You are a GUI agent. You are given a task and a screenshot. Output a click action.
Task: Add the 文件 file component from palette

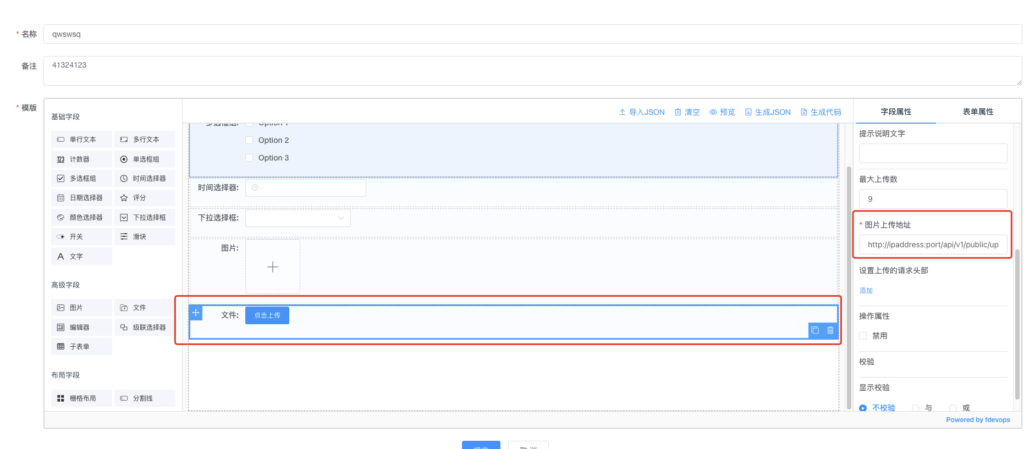click(144, 307)
